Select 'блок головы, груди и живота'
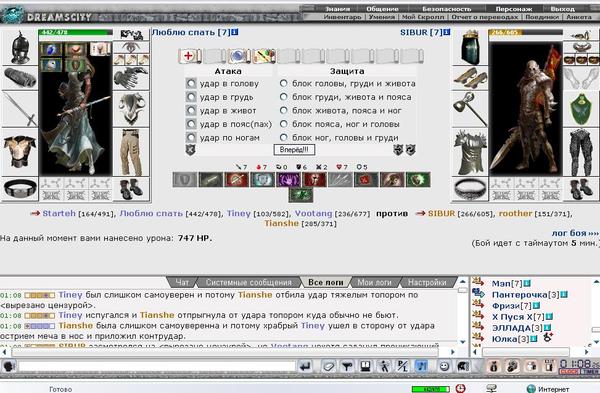Screen dimensions: 600x393 coord(284,83)
